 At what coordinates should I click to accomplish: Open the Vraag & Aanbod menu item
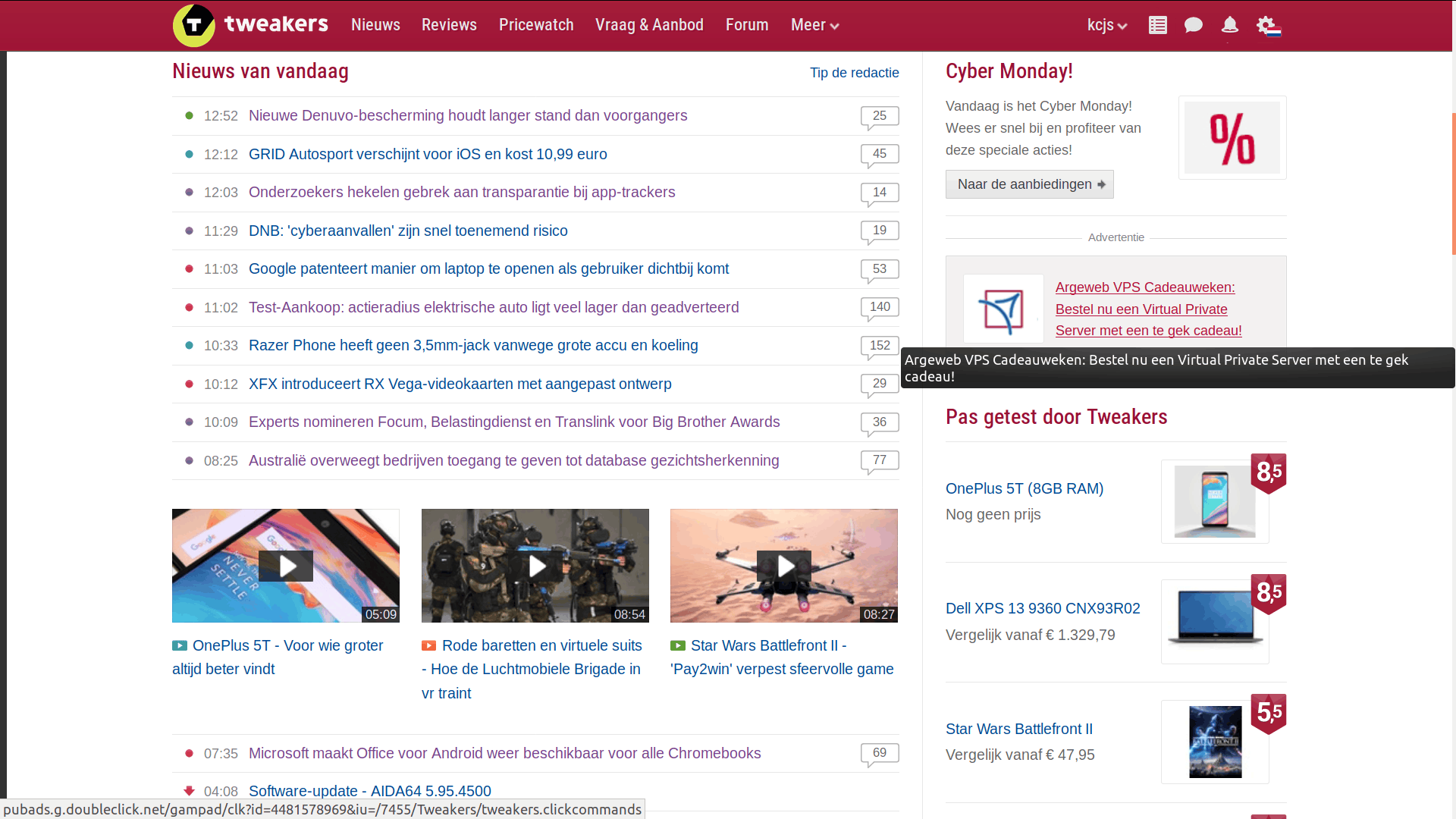(649, 25)
